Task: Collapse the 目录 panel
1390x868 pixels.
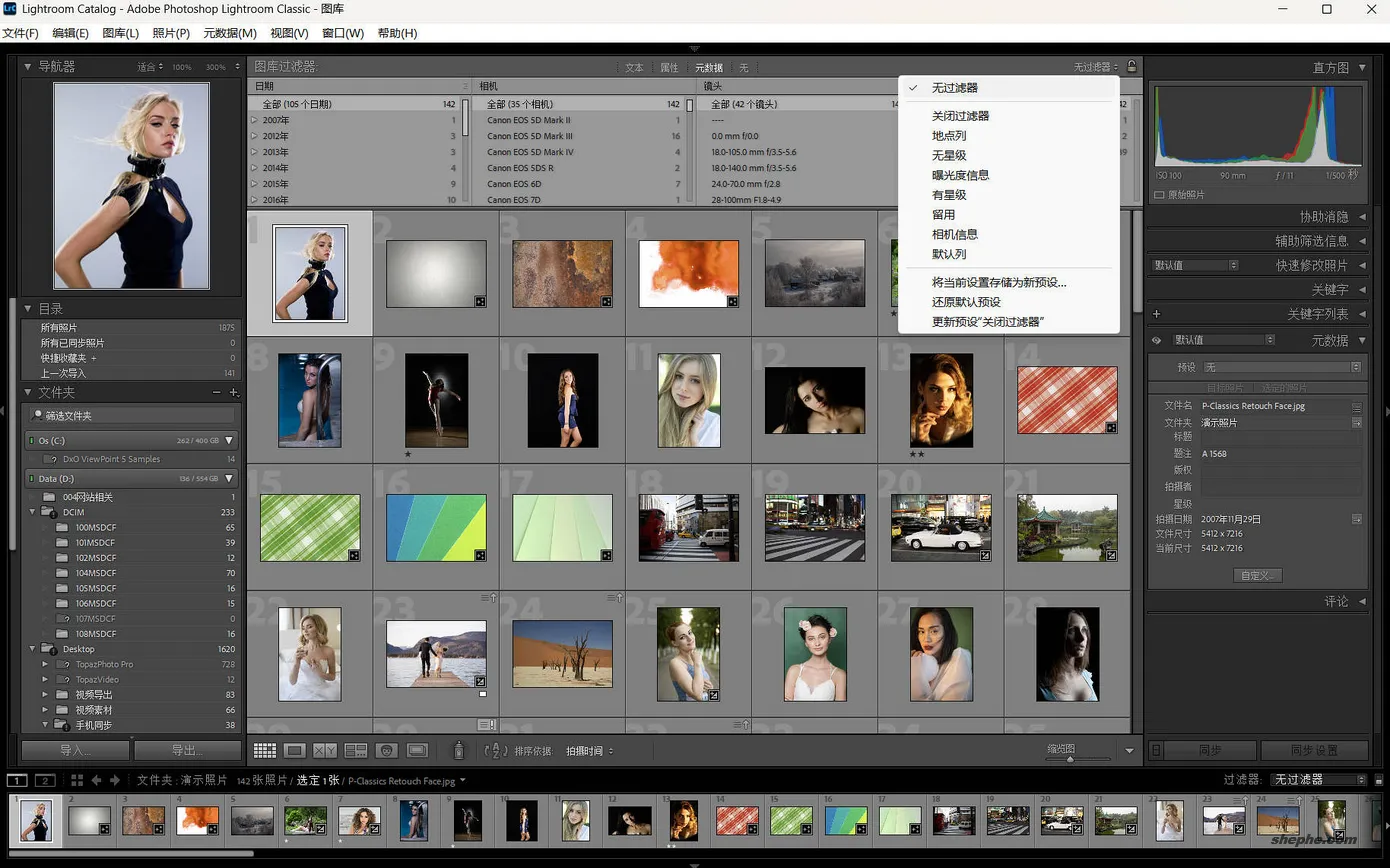Action: tap(28, 309)
